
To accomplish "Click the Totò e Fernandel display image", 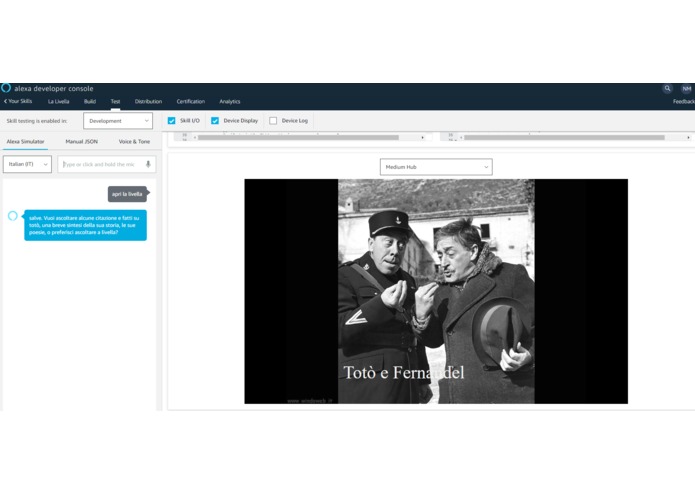I will coord(436,291).
